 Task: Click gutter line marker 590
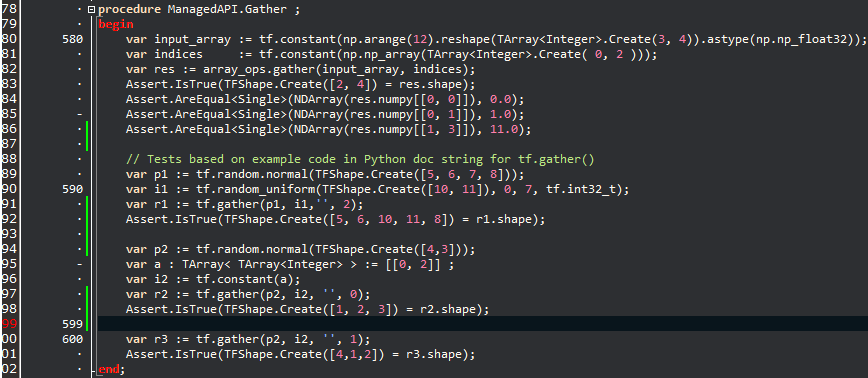(x=73, y=190)
